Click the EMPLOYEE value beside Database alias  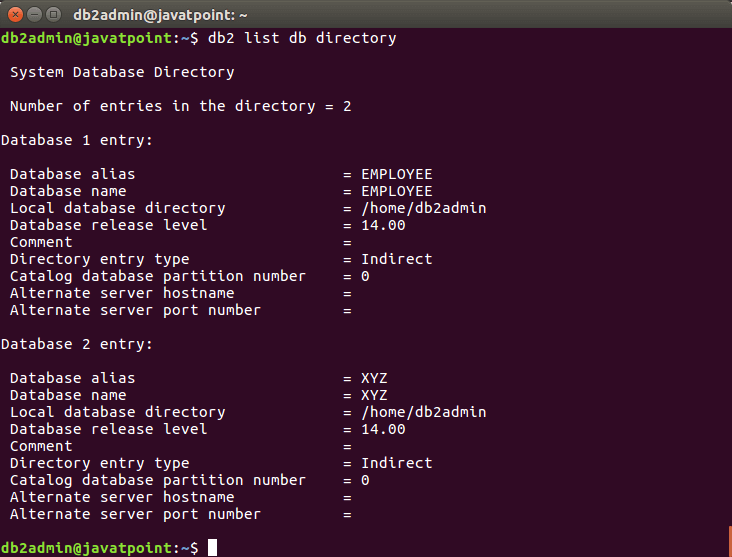(396, 174)
